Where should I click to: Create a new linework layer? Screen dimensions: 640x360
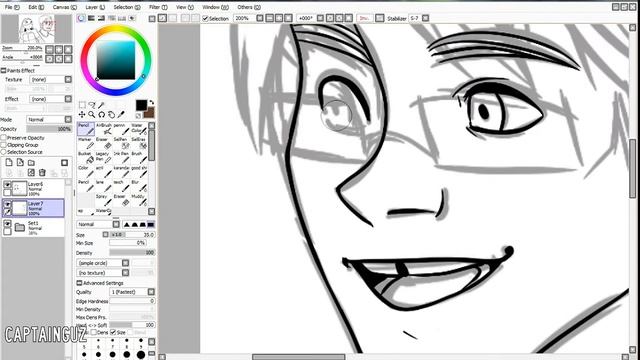20,162
